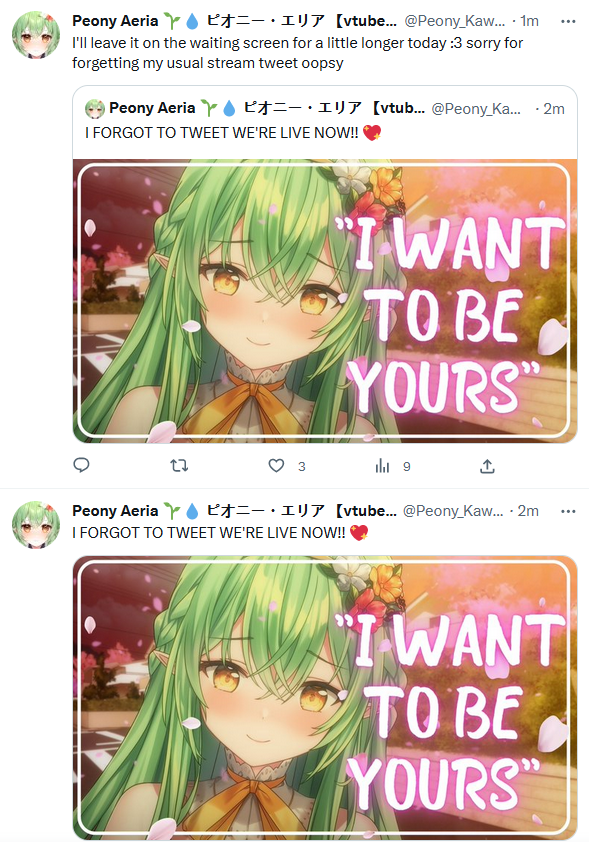Screen dimensions: 589x842
Task: Open the @Peony_Kaw handle on second tweet
Action: coord(453,511)
